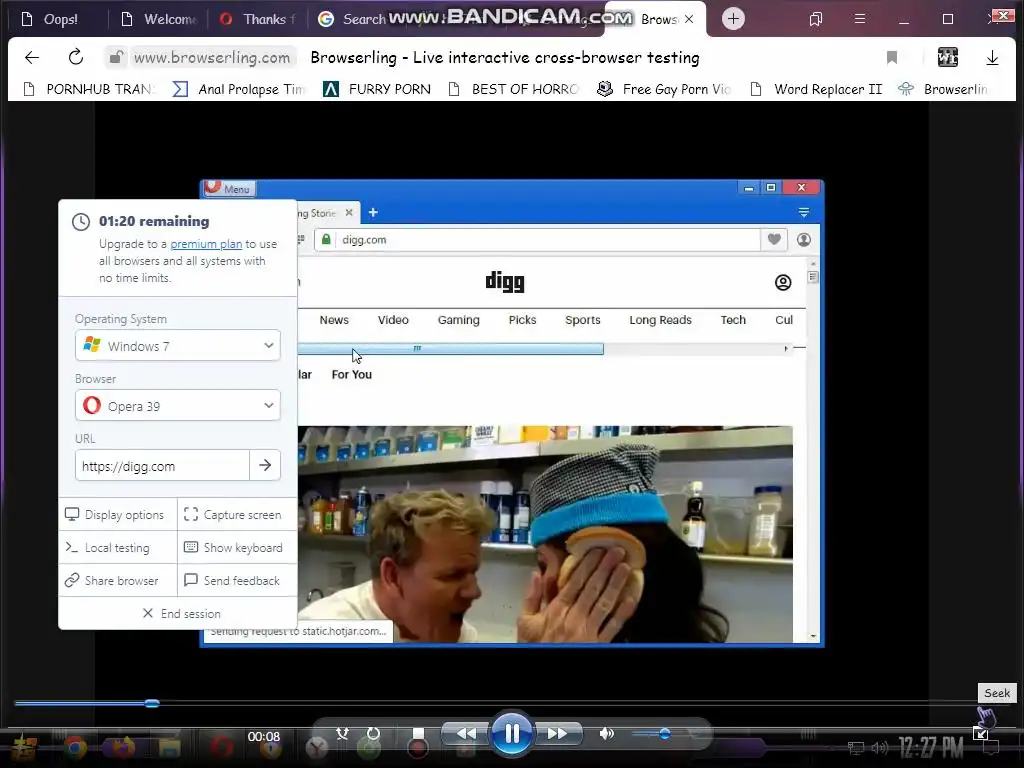Close the Browserling tab

click(689, 20)
